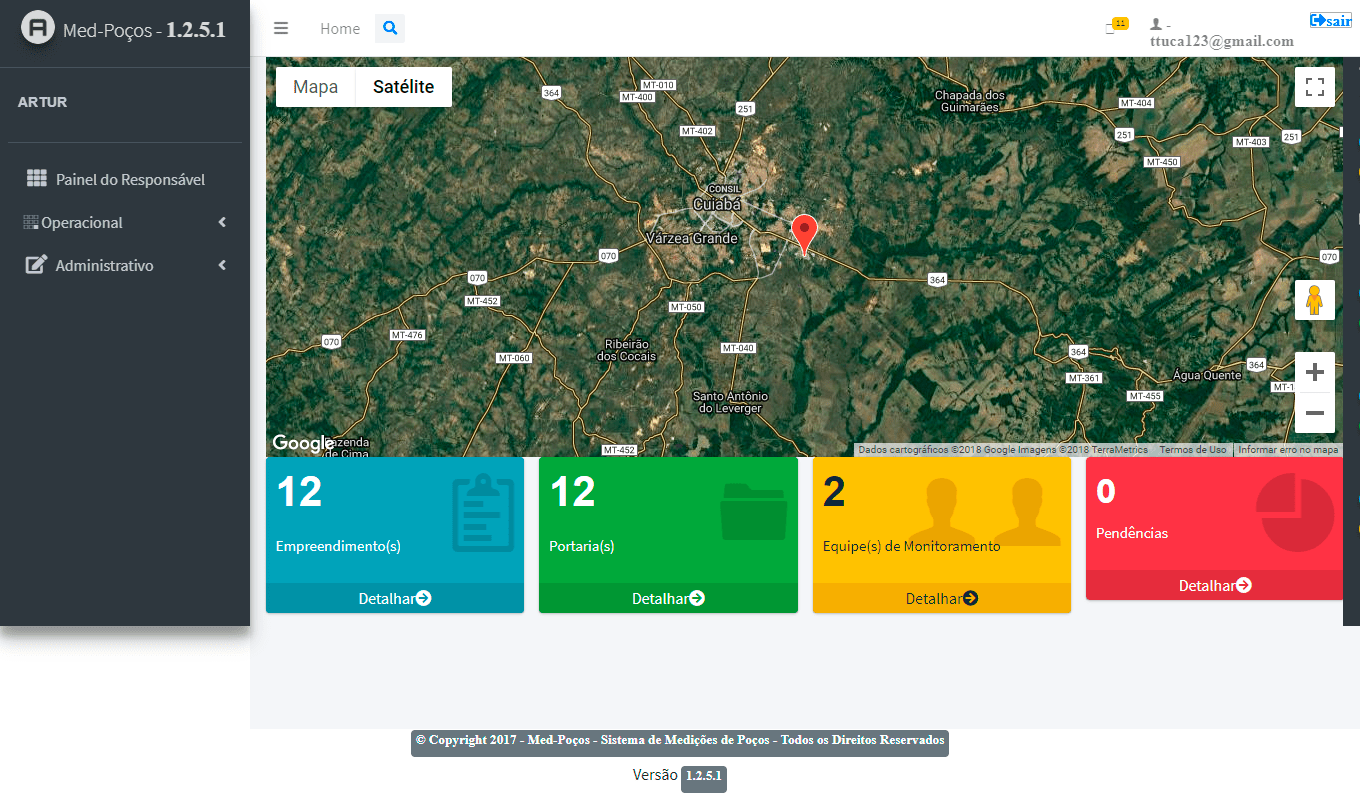Go to Home in top navigation
This screenshot has height=801, width=1360.
(340, 28)
